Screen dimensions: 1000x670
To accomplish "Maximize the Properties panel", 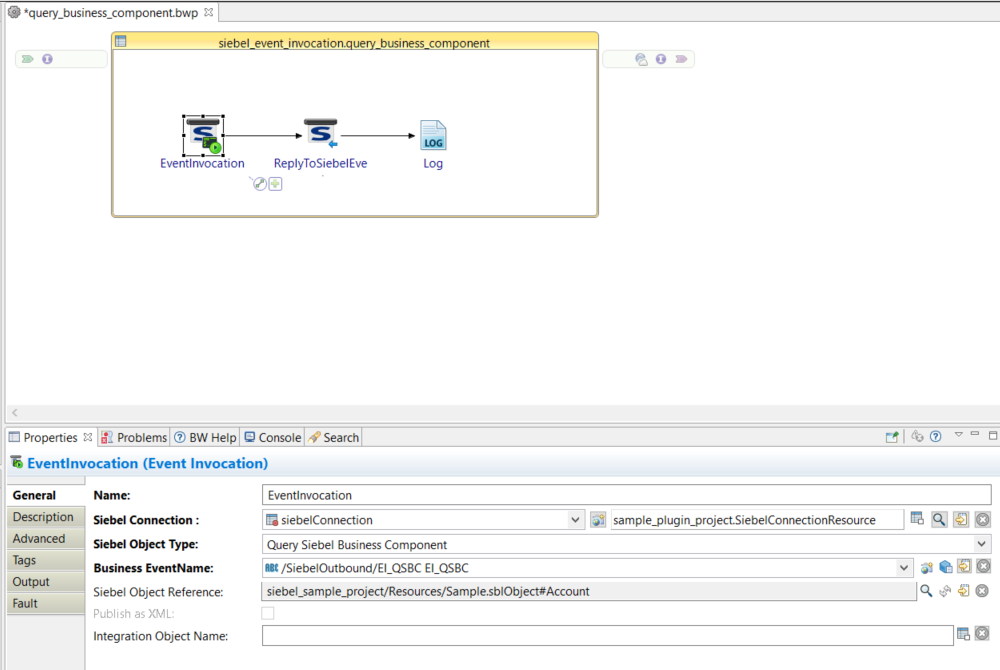I will pos(992,435).
